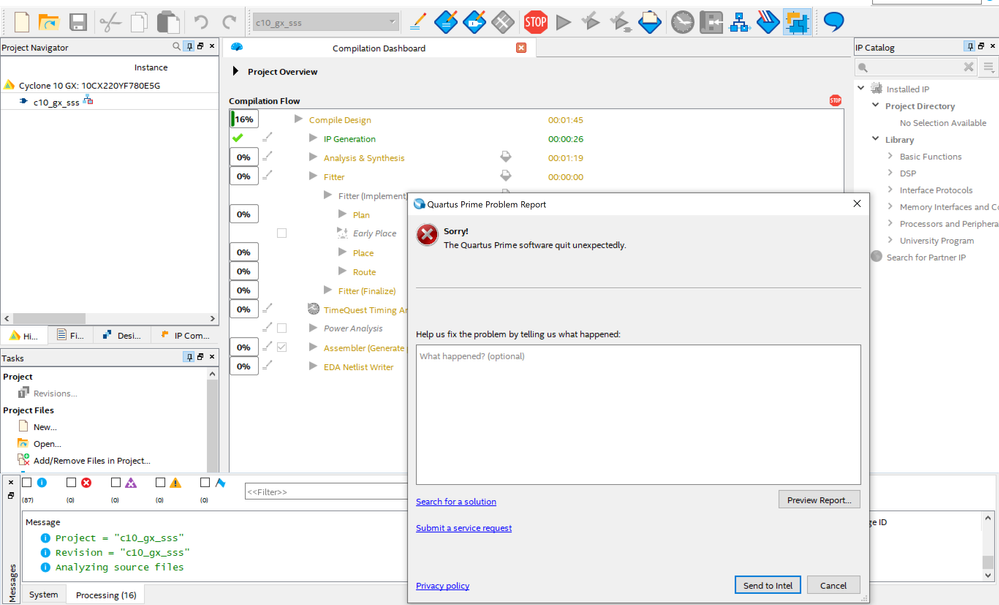Click the red stop icon beside Compilation Flow
Viewport: 999px width, 605px height.
[835, 100]
